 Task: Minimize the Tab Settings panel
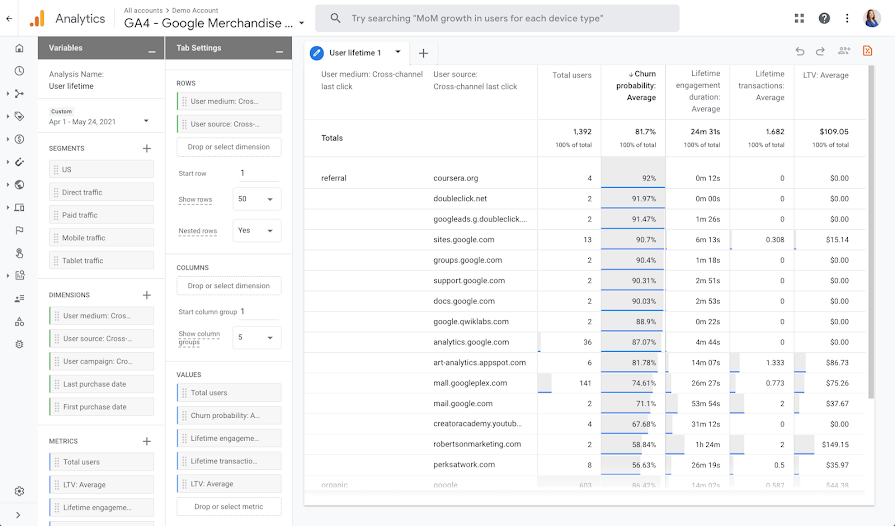[x=279, y=51]
